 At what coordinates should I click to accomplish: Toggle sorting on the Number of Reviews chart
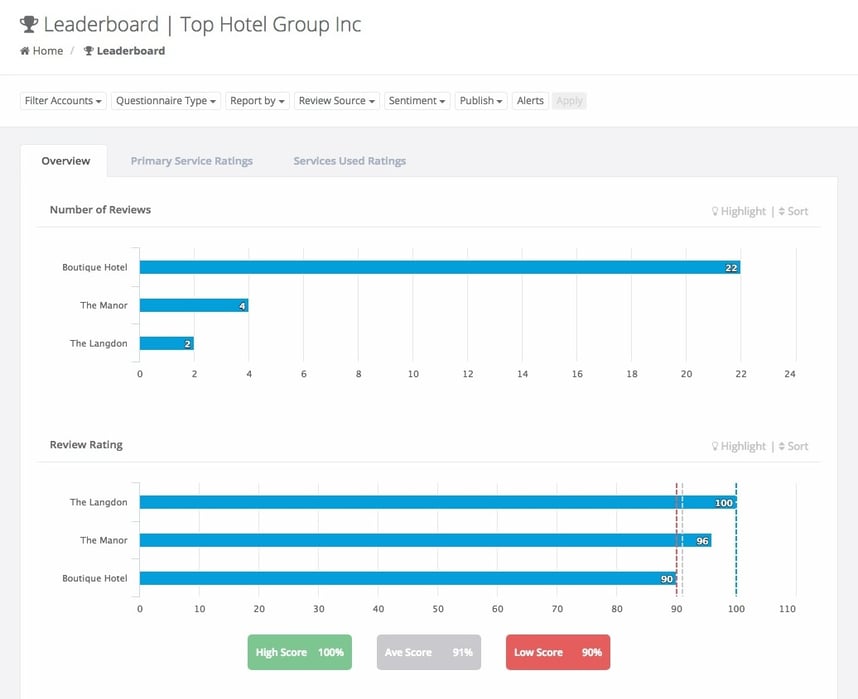click(x=794, y=211)
